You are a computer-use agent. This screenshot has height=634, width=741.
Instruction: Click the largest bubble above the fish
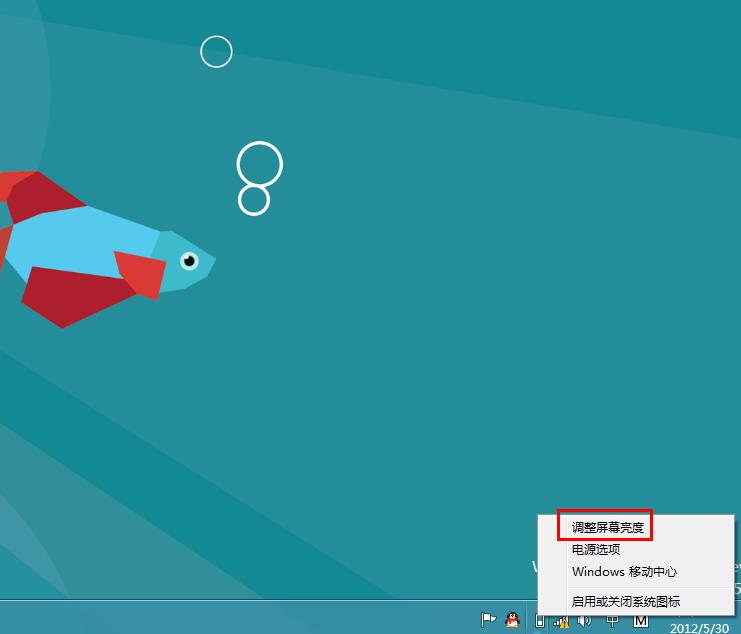pyautogui.click(x=260, y=164)
